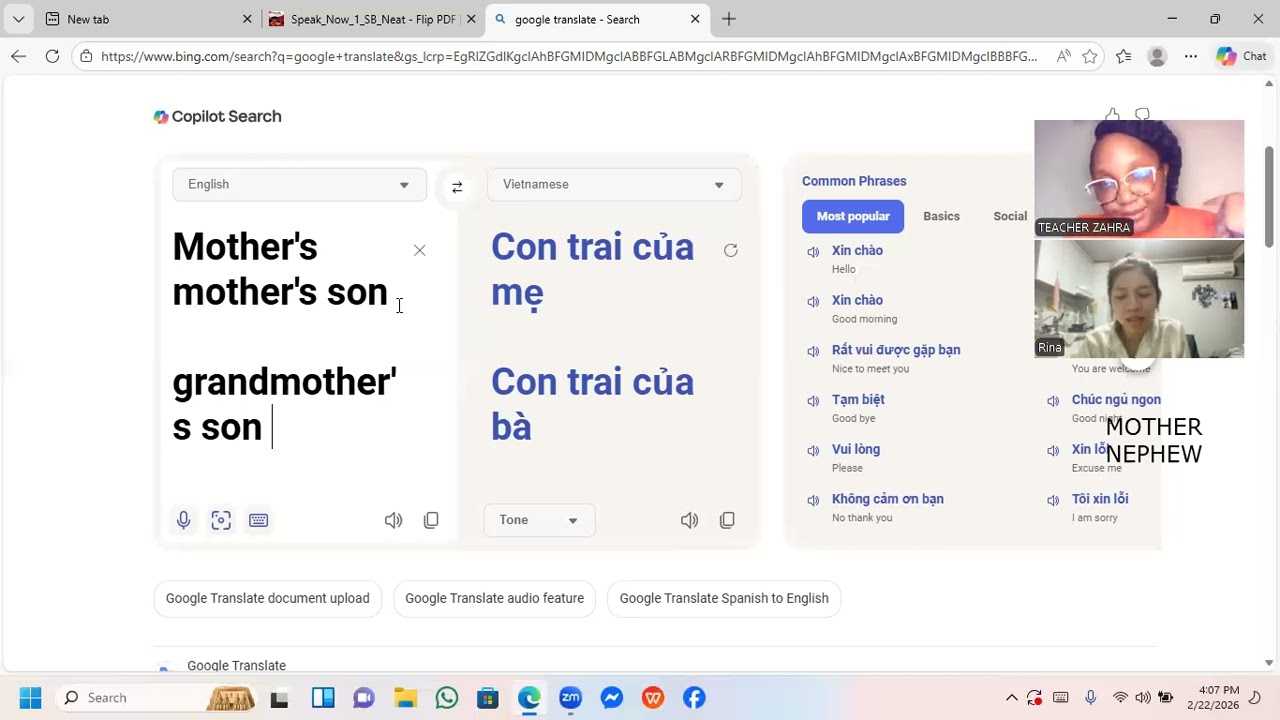Open the Vietnamese target language dropdown

pos(614,185)
